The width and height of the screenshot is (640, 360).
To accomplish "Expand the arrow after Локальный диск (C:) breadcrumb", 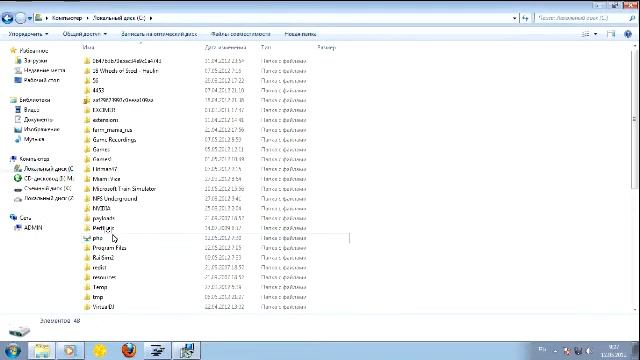I will point(151,18).
